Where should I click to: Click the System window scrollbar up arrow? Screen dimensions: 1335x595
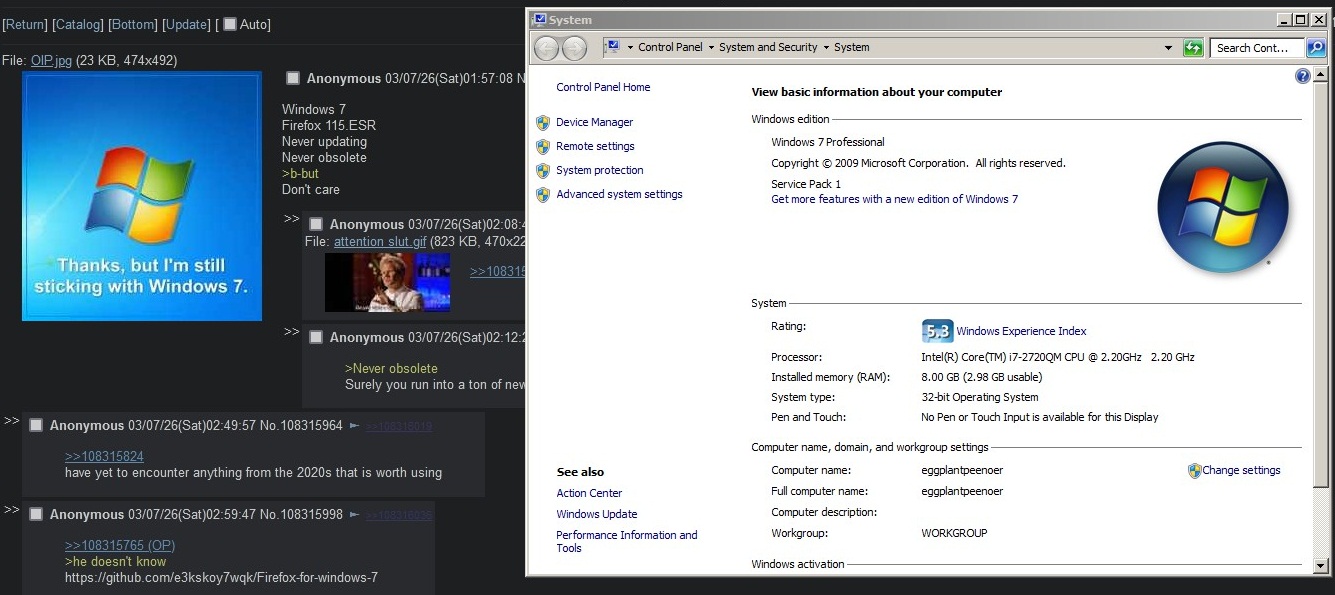[x=1322, y=76]
